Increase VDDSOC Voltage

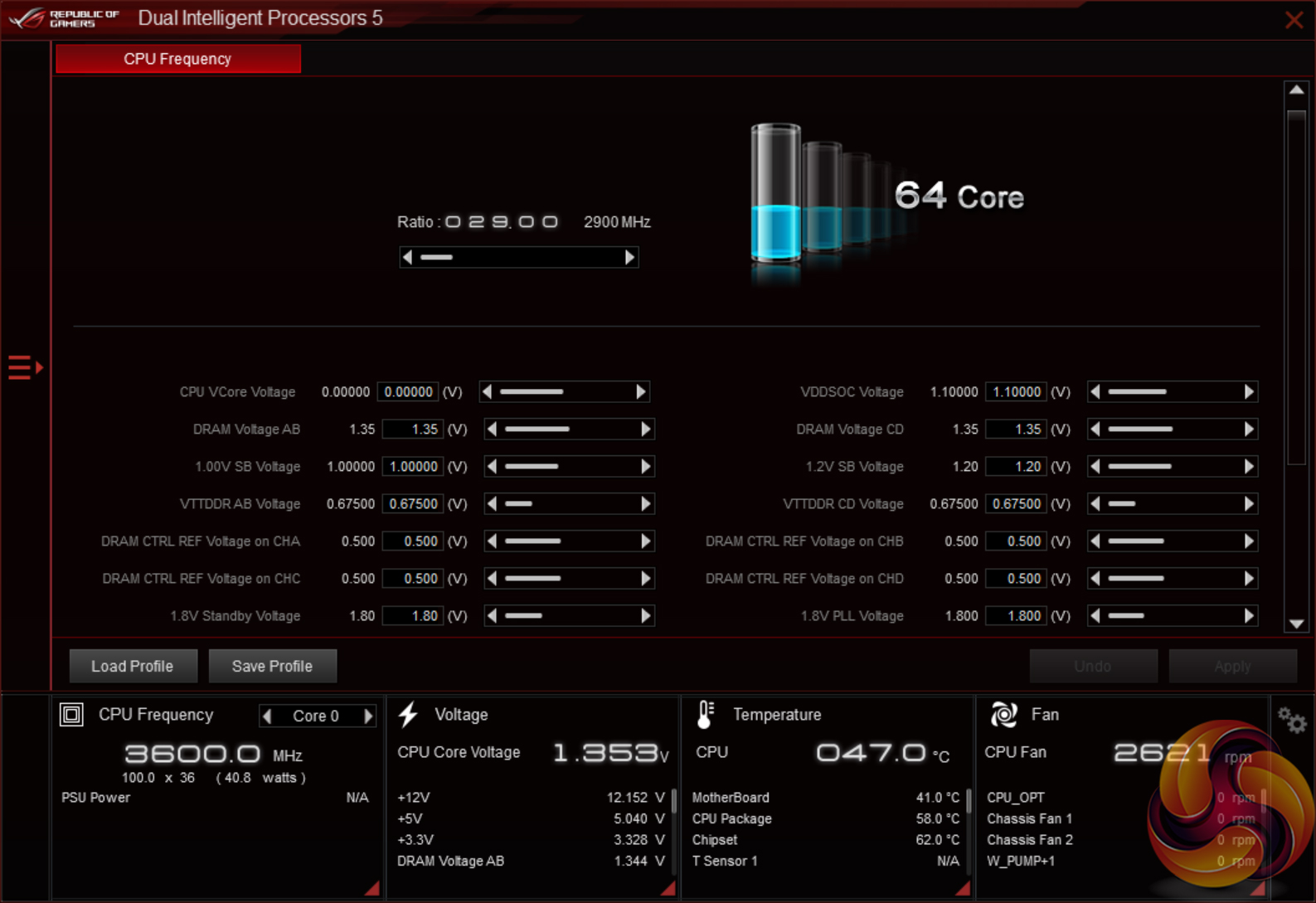point(1250,391)
